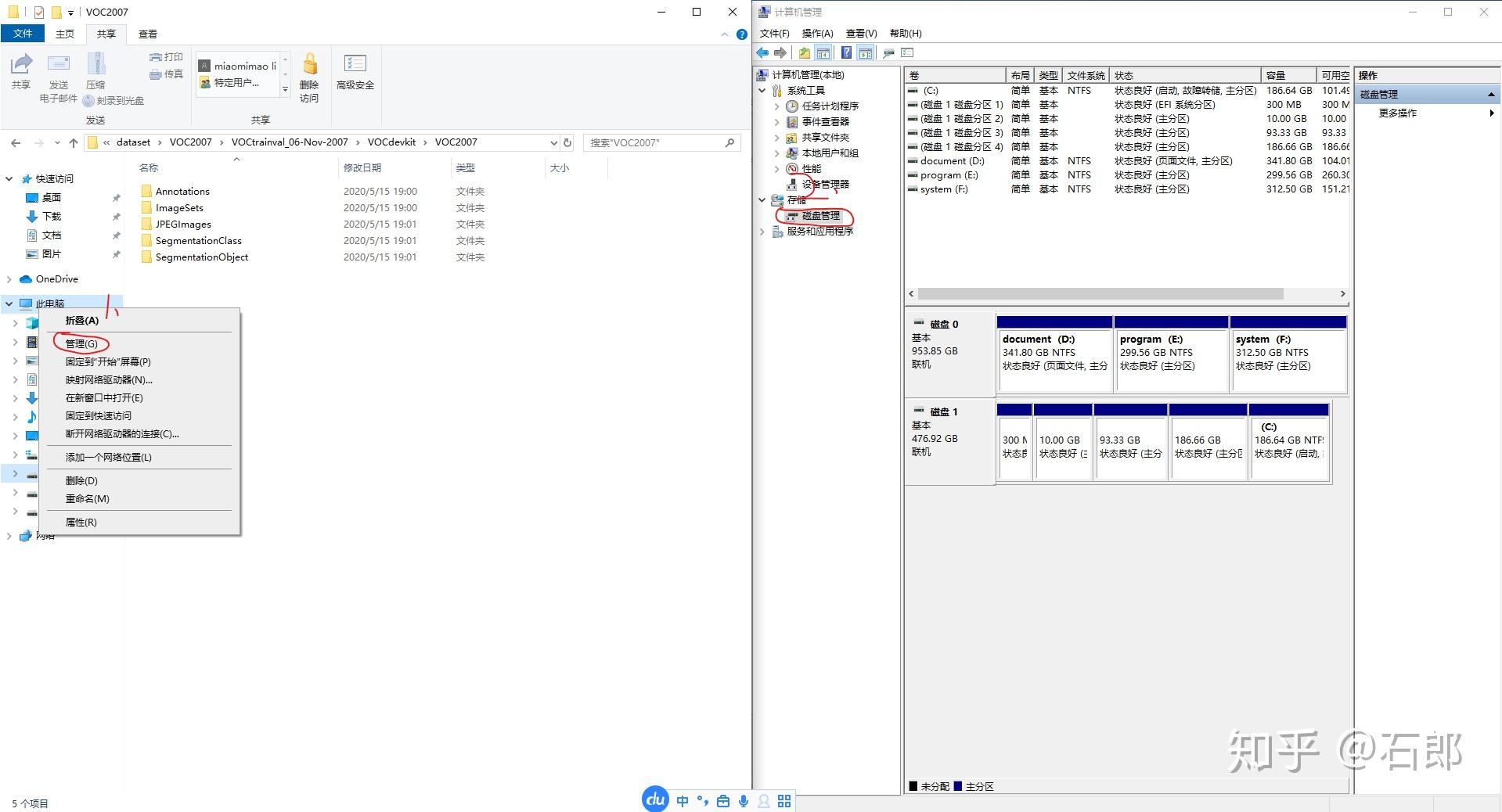The image size is (1502, 812).
Task: Collapse the 存储 tree node
Action: point(762,200)
